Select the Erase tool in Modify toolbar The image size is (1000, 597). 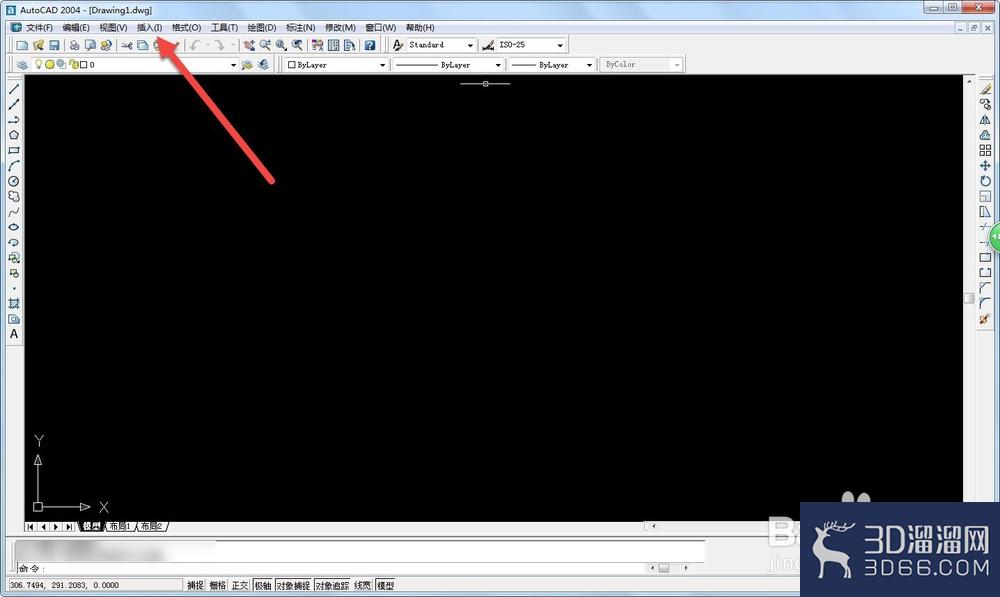pos(985,89)
